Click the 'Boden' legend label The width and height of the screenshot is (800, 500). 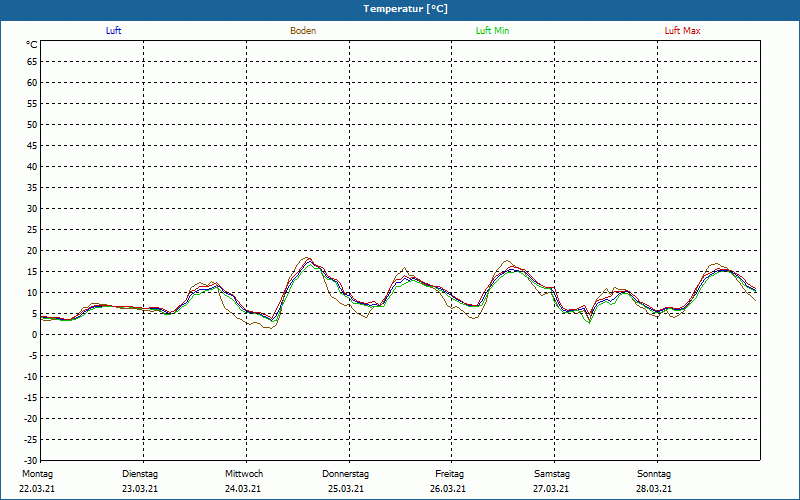[303, 31]
